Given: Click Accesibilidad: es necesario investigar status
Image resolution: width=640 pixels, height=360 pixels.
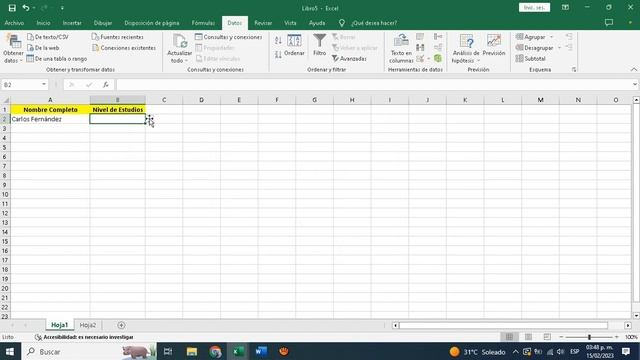Looking at the screenshot, I should click(84, 337).
